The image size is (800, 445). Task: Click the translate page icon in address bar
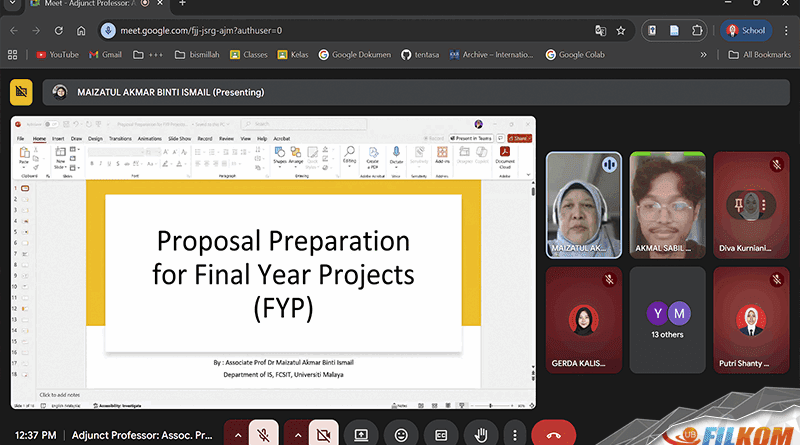point(600,30)
